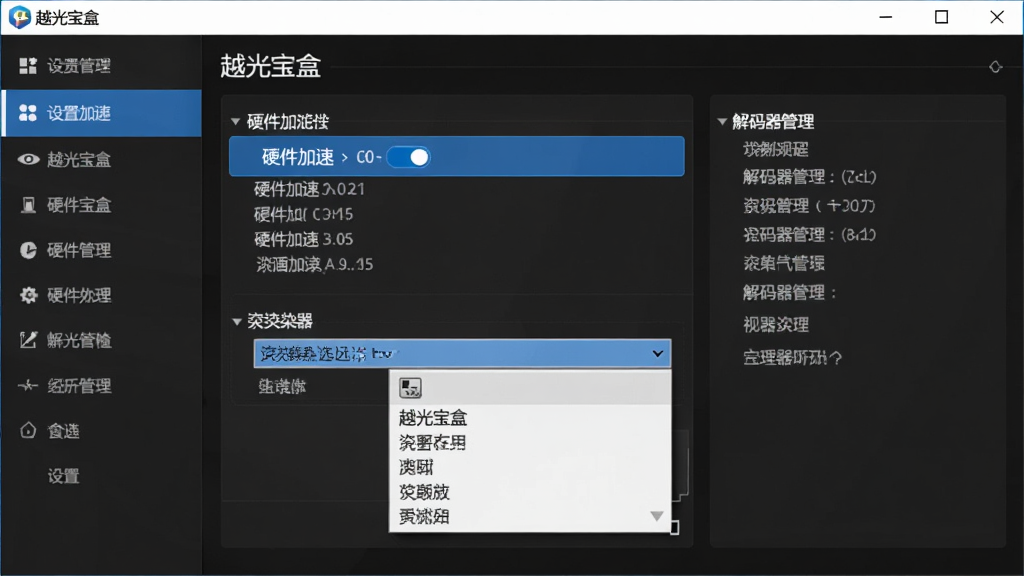Image resolution: width=1024 pixels, height=576 pixels.
Task: Select the 解码器管理 row ending in (ZcL)
Action: click(x=810, y=177)
